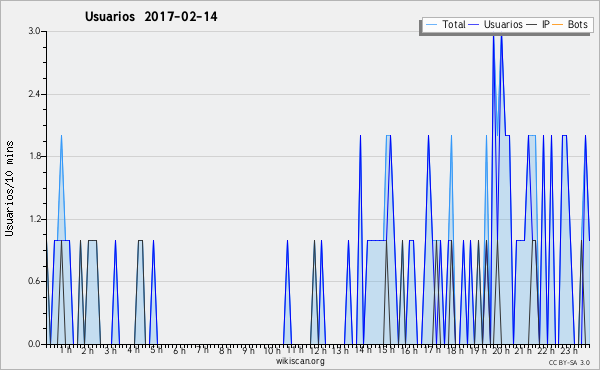The image size is (600, 370).
Task: Click the '2 h' x-axis label
Action: pos(88,350)
